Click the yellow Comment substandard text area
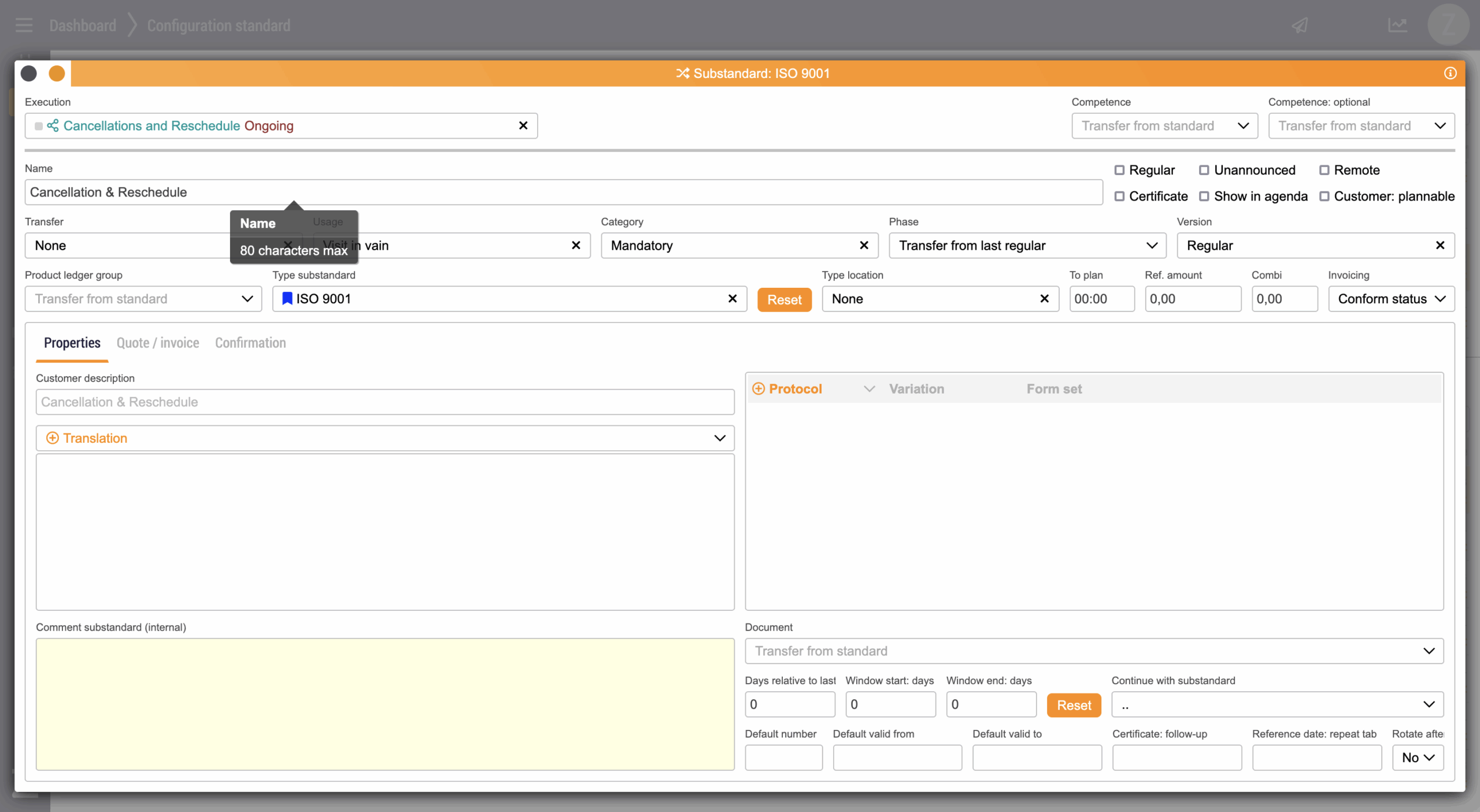The width and height of the screenshot is (1480, 812). 385,704
